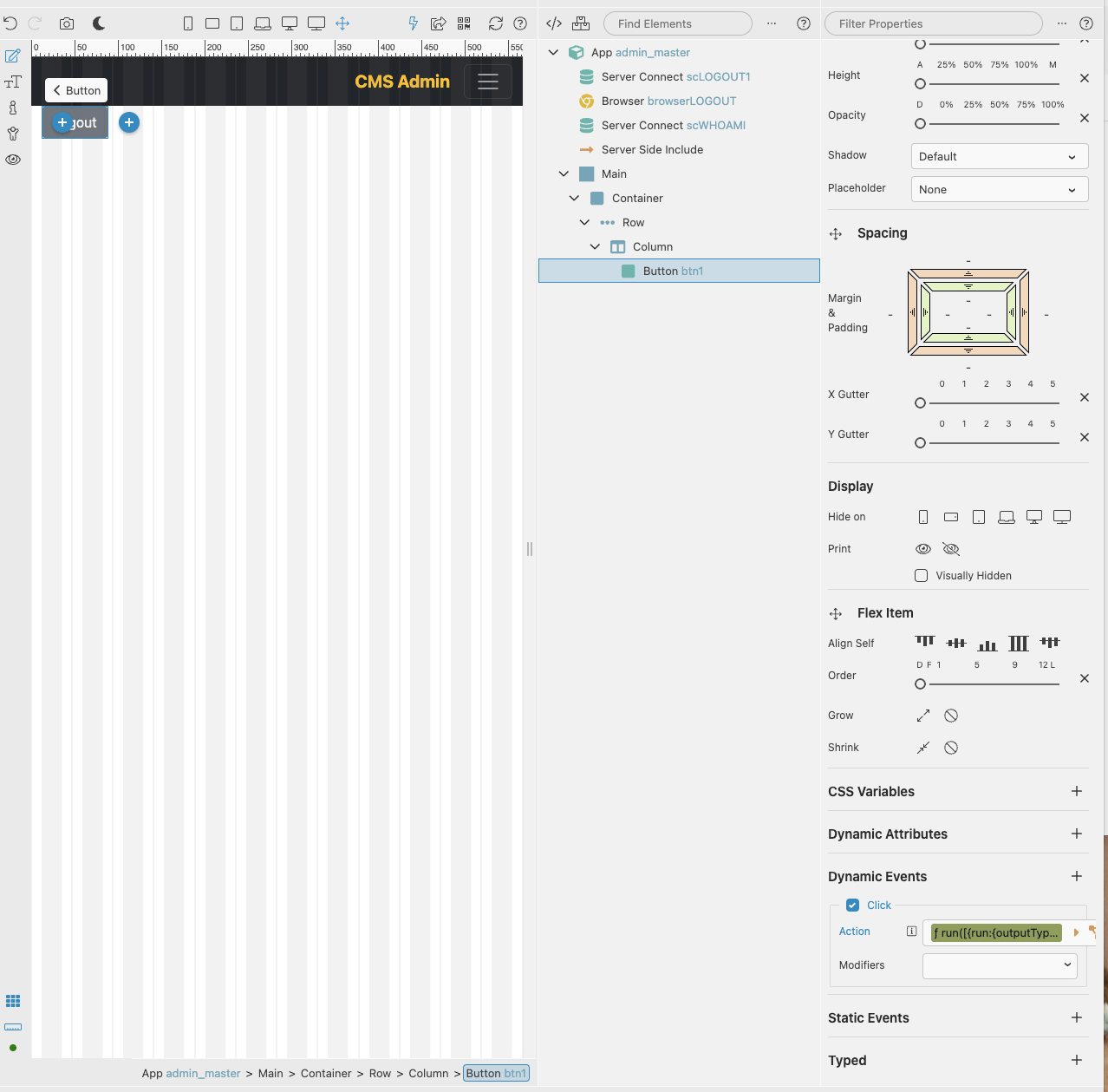Uncheck the Click dynamic event checkbox
1108x1092 pixels.
coord(852,905)
